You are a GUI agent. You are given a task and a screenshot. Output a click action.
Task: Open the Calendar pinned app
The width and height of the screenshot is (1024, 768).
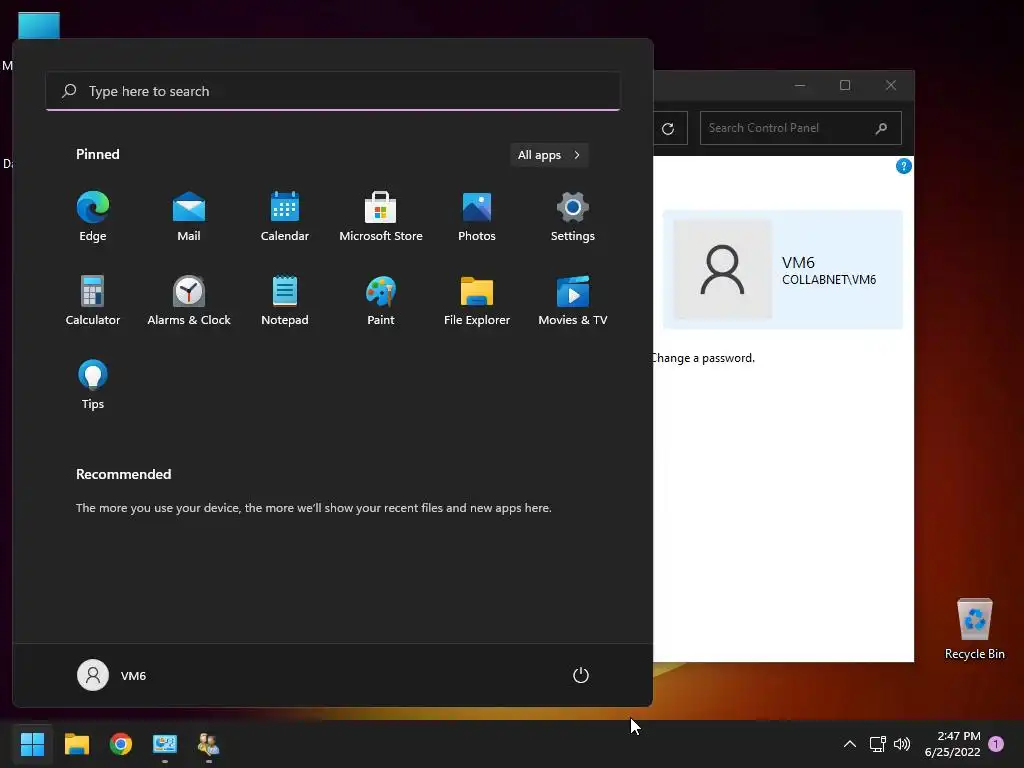[x=285, y=217]
